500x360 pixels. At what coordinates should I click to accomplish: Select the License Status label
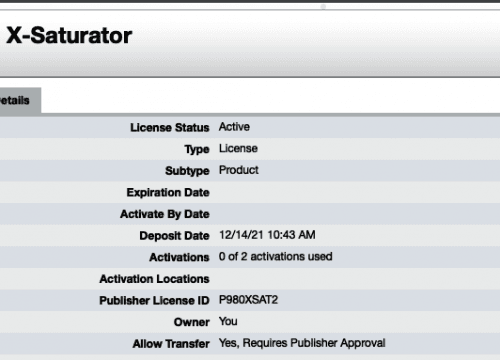point(170,128)
